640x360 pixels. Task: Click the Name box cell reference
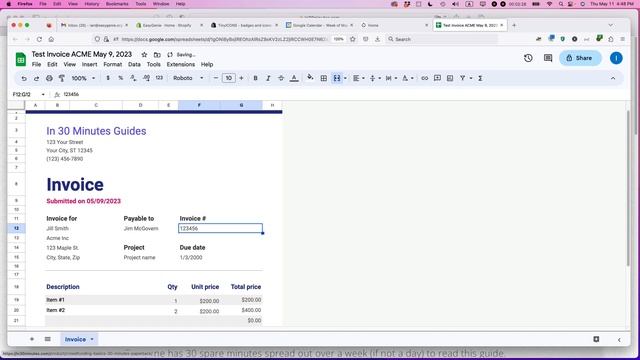[28, 94]
